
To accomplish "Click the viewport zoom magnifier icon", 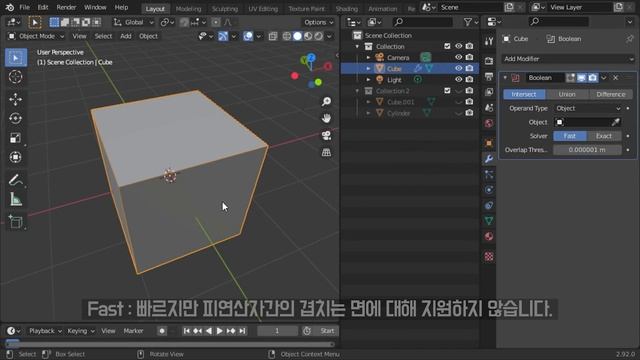I will 326,102.
